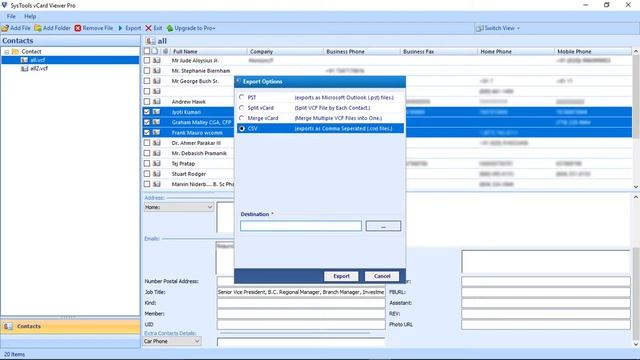
Task: Sort by the Business Phone column header
Action: (x=362, y=51)
